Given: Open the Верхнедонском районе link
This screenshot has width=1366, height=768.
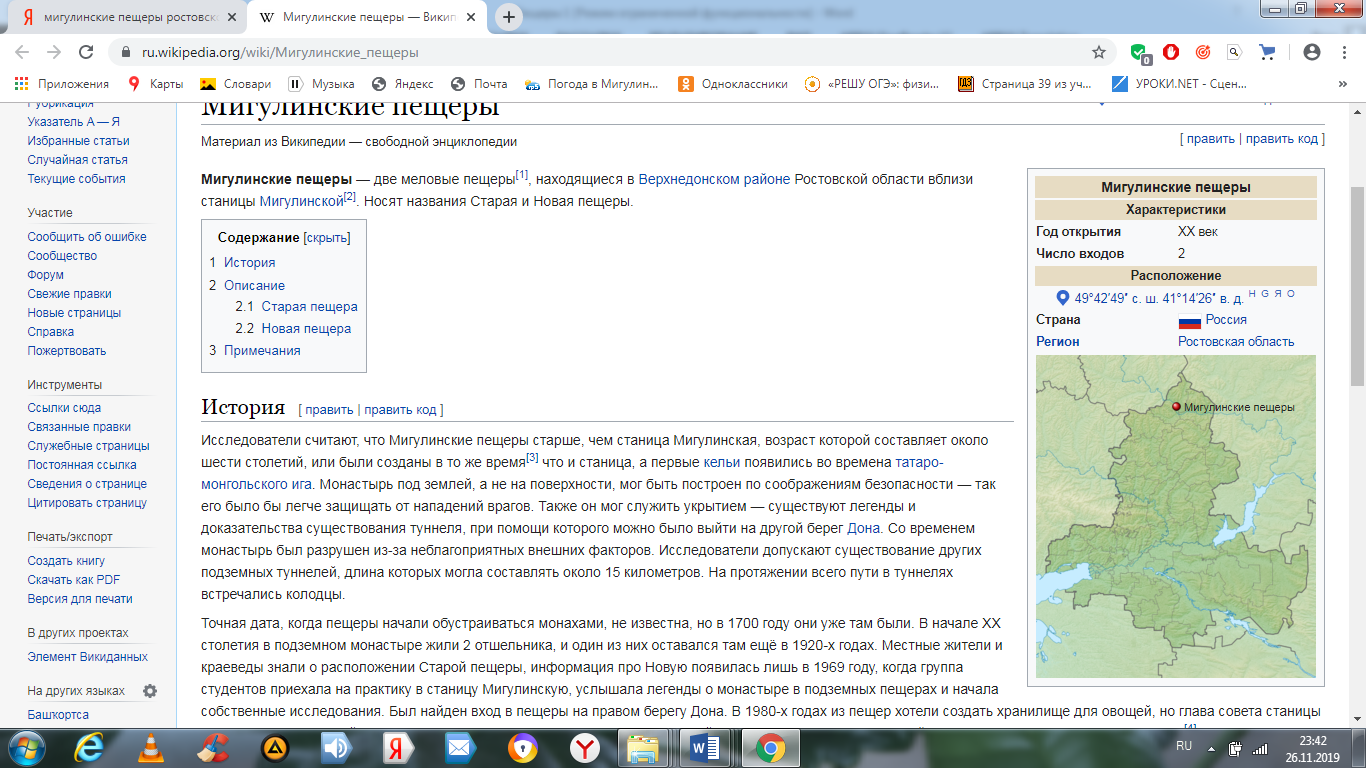Looking at the screenshot, I should pyautogui.click(x=715, y=180).
